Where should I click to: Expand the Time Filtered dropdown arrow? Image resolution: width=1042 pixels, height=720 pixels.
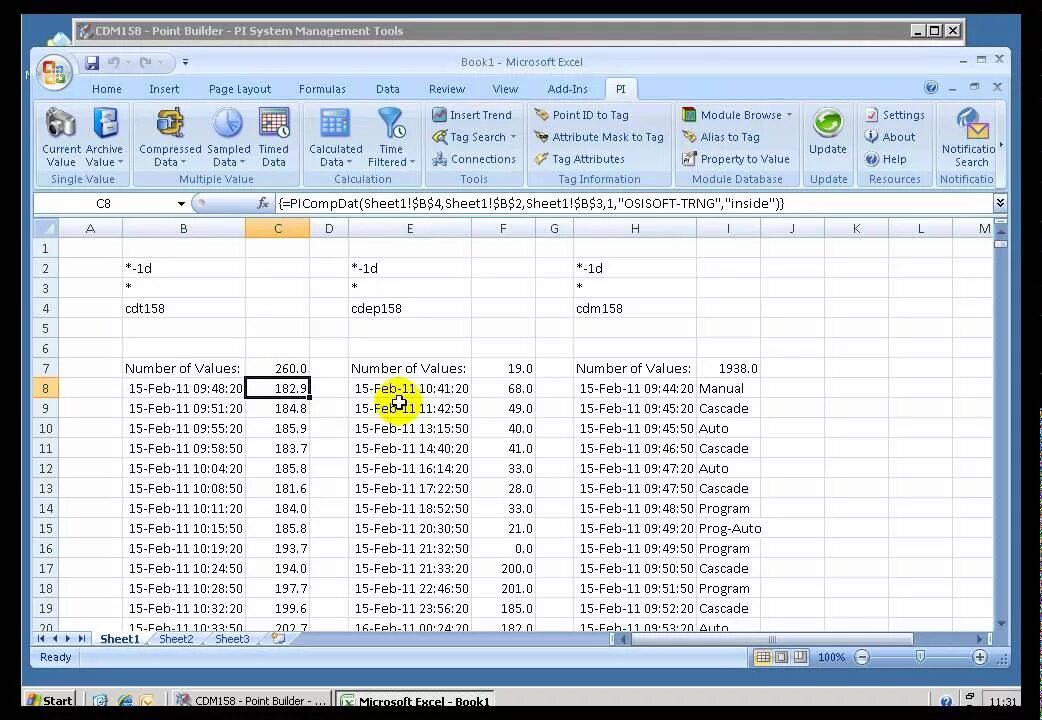(412, 162)
